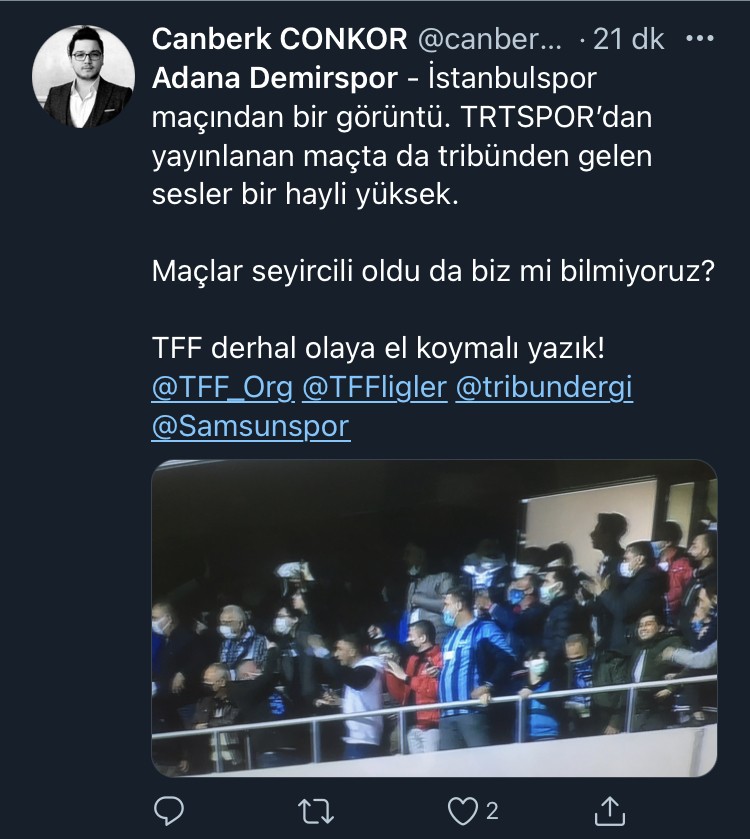Retweet this post
Viewport: 750px width, 839px height.
point(316,812)
